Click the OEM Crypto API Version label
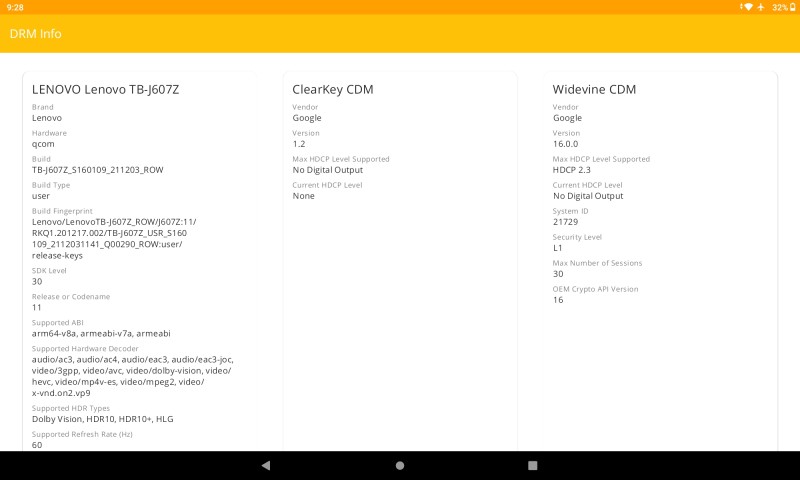Screen dimensions: 800x480 [595, 289]
